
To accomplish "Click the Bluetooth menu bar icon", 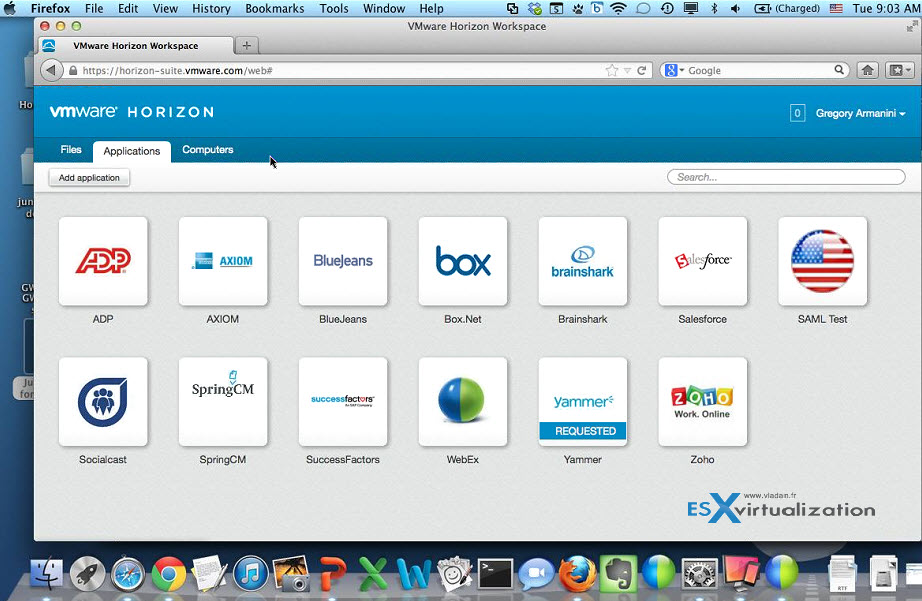I will coord(714,8).
